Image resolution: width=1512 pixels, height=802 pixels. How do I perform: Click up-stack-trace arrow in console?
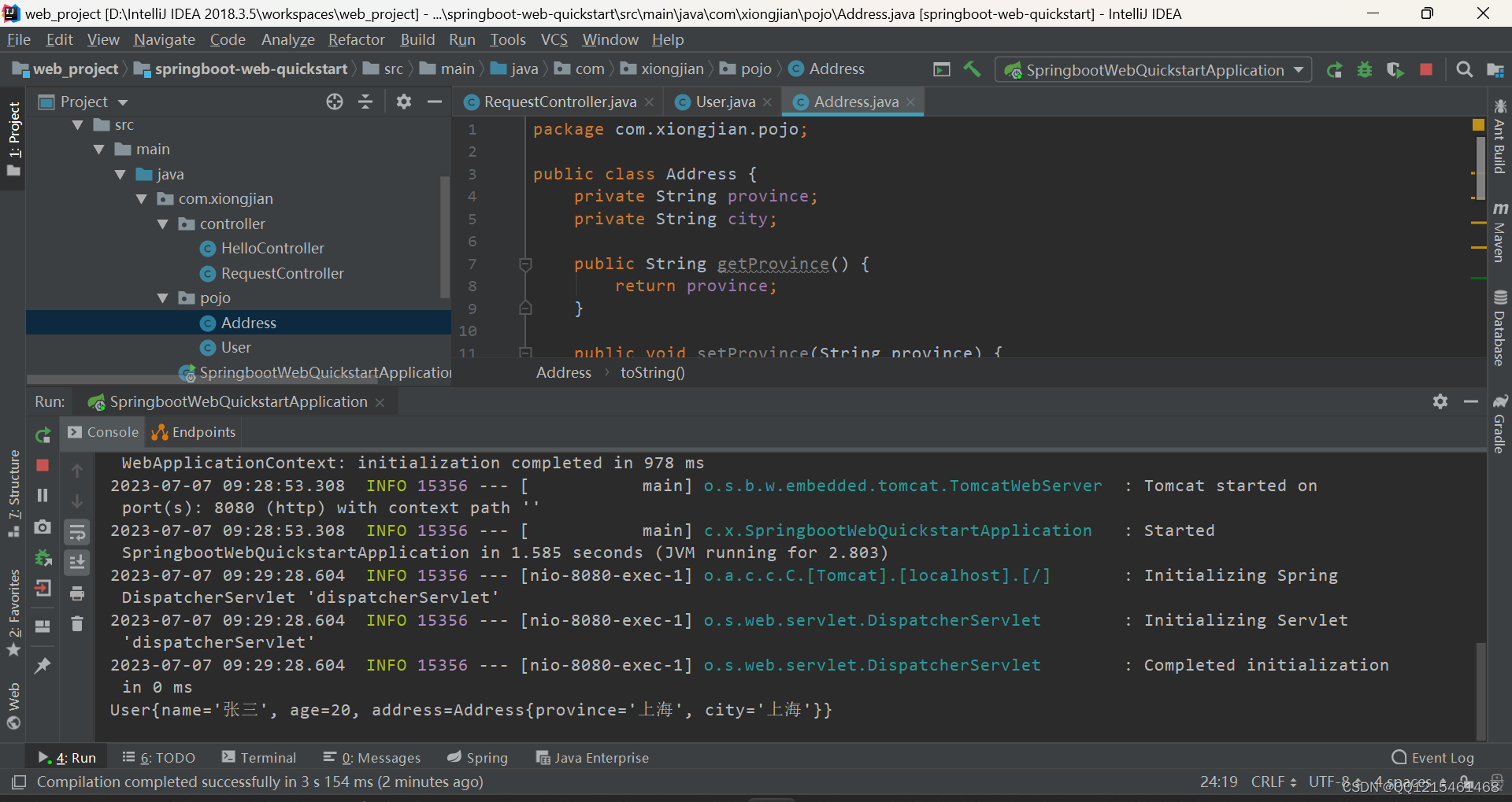[x=77, y=471]
